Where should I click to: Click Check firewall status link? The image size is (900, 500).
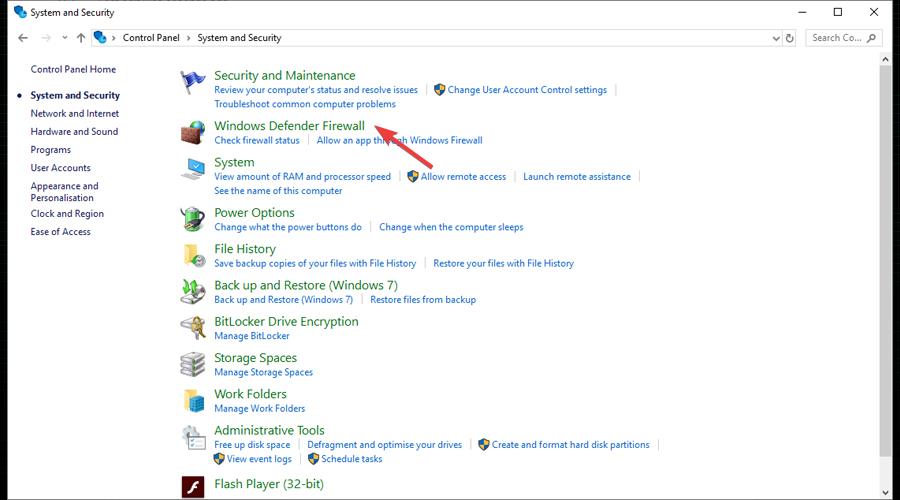tap(257, 140)
